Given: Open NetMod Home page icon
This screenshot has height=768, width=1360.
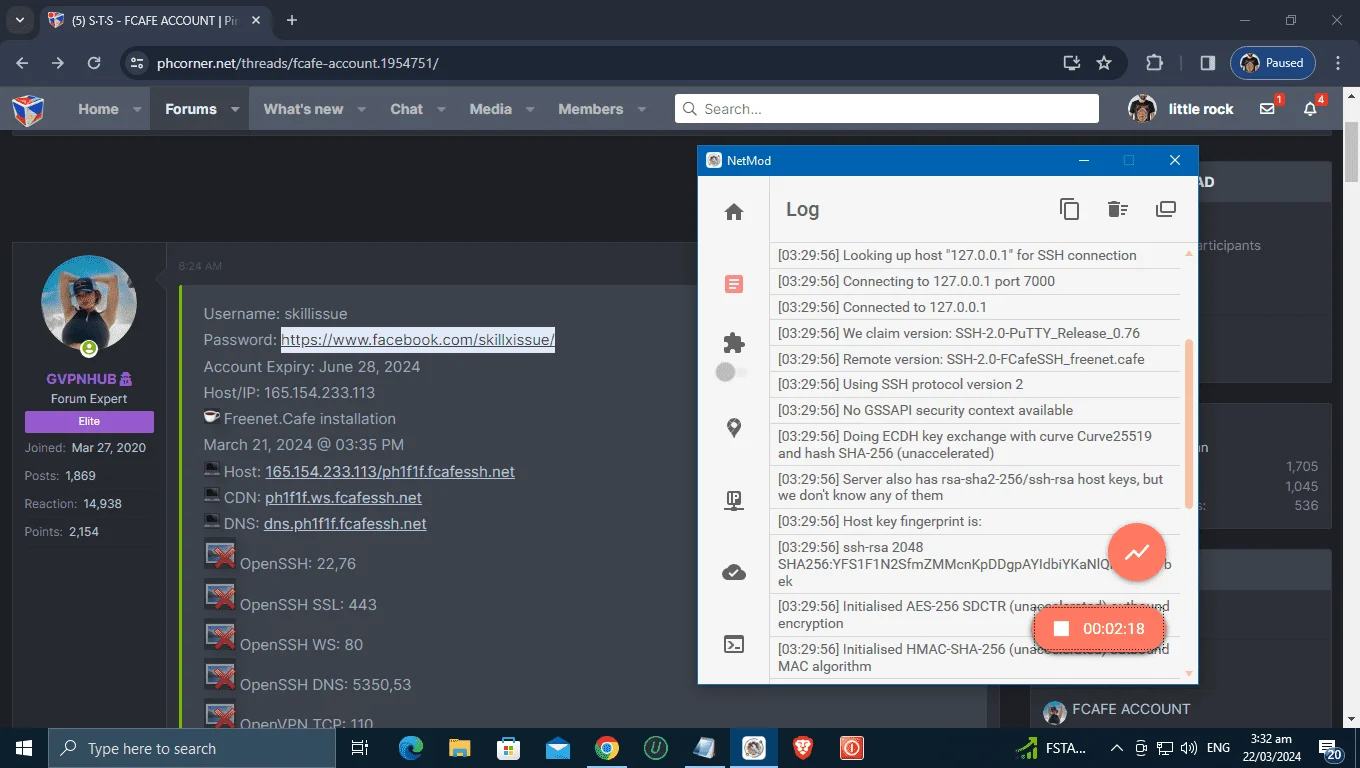Looking at the screenshot, I should (734, 212).
